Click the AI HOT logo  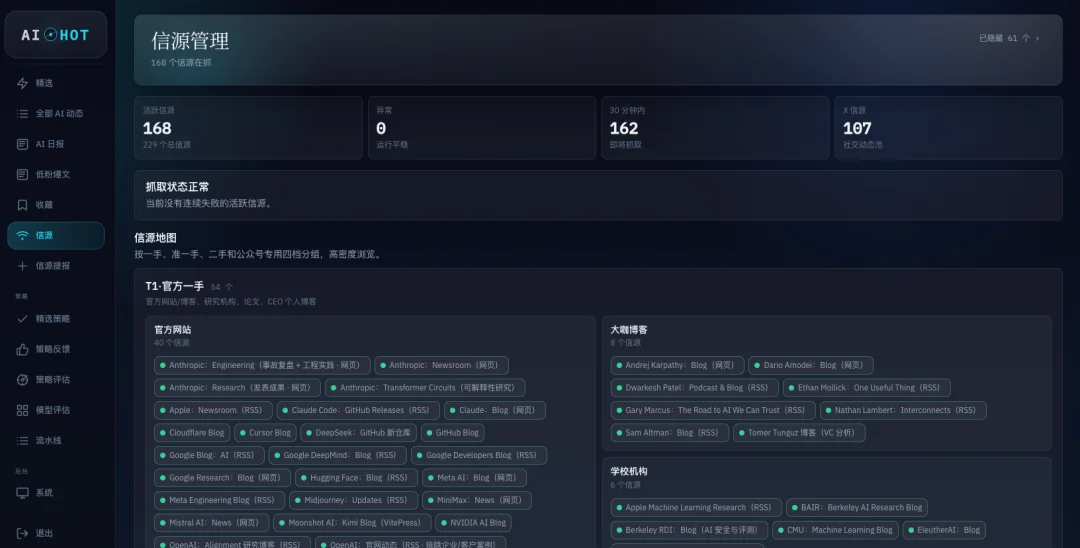point(56,34)
